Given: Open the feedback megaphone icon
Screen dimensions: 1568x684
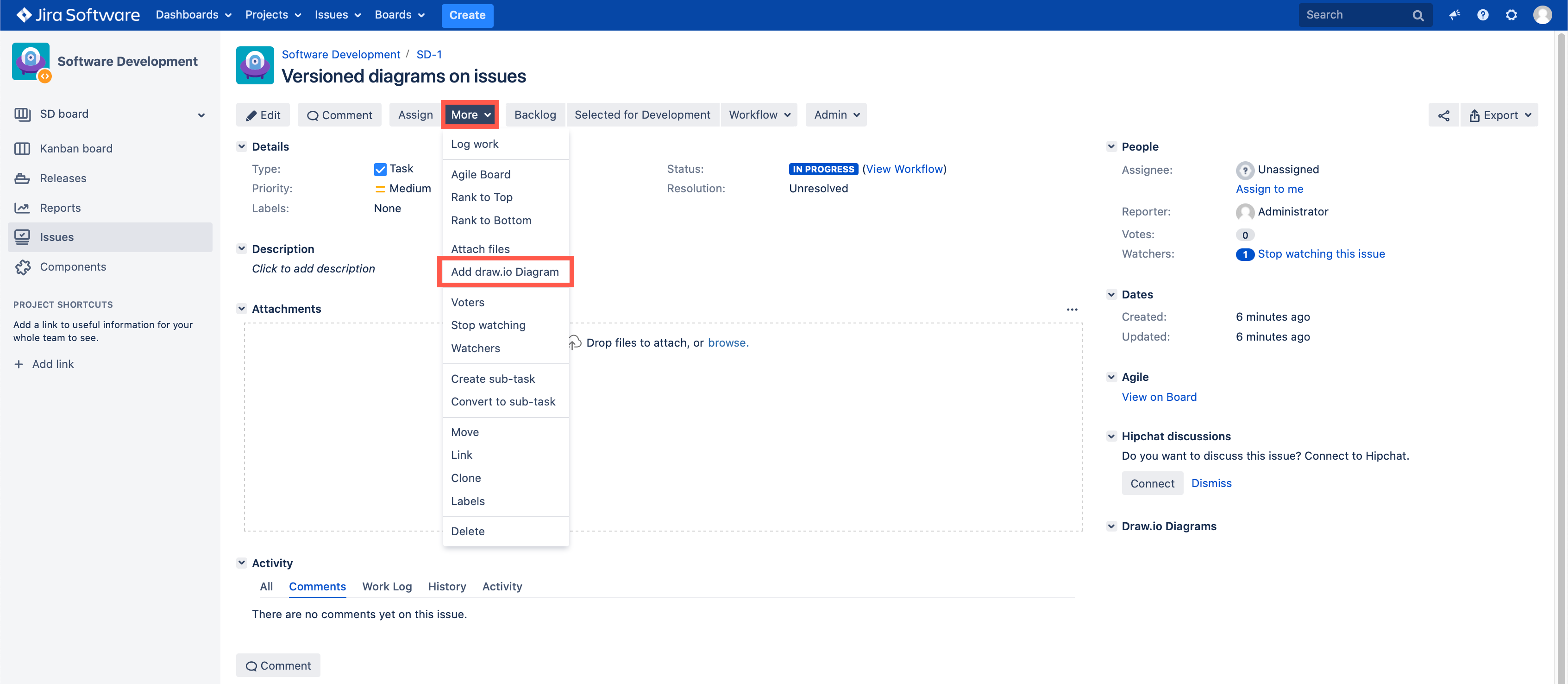Looking at the screenshot, I should pos(1454,15).
